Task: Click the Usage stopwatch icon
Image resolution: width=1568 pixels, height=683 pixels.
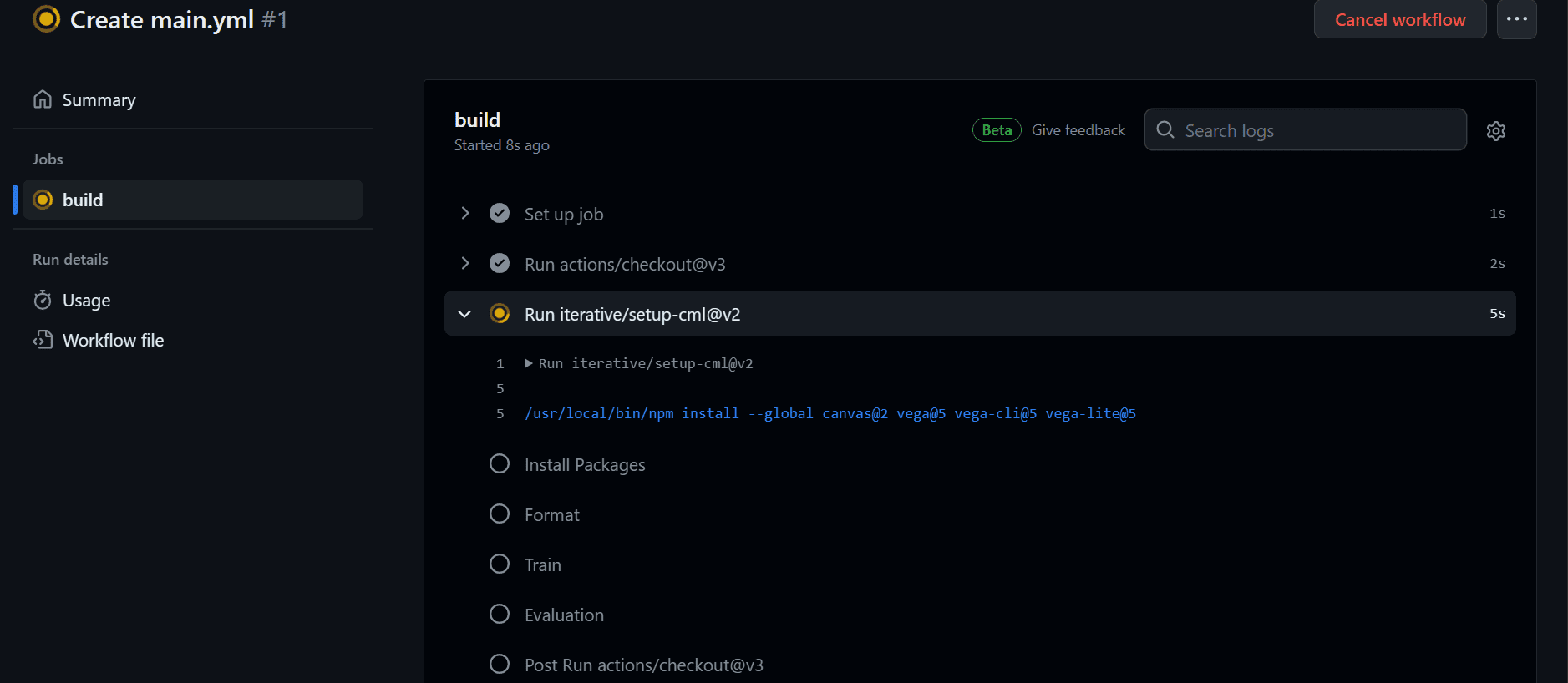Action: coord(43,300)
